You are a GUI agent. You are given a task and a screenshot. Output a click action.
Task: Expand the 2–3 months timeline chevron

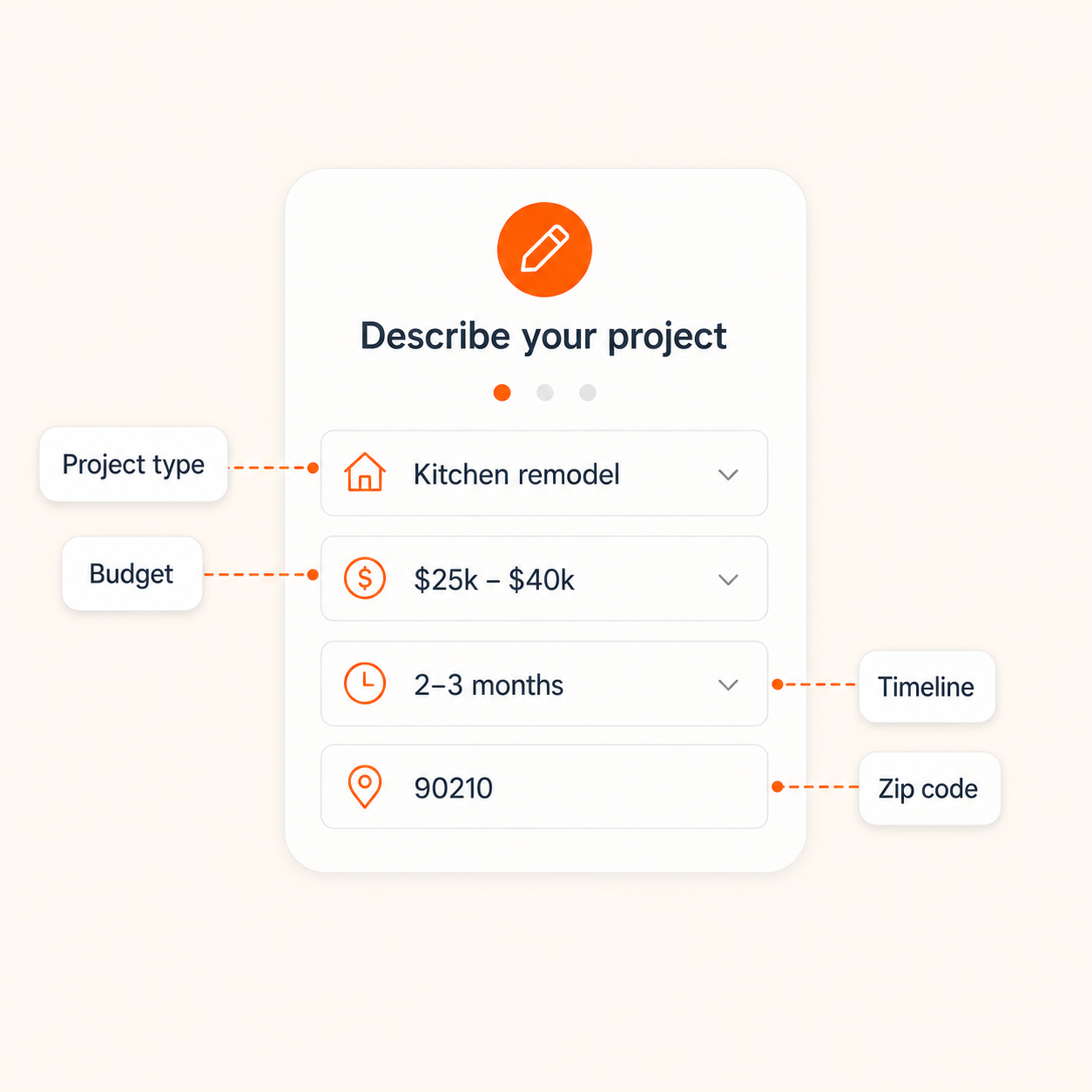(x=728, y=685)
